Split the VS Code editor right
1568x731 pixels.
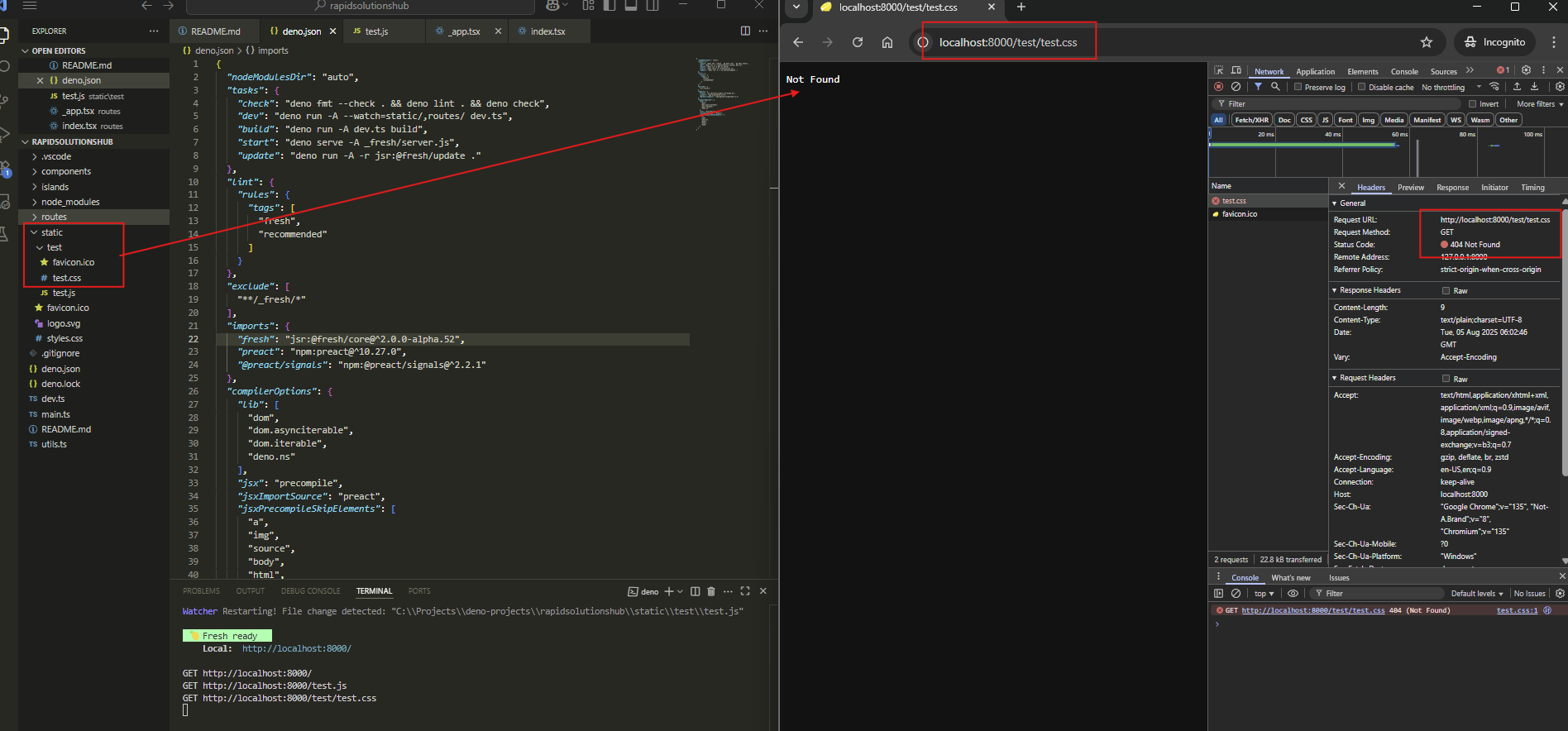pos(745,31)
